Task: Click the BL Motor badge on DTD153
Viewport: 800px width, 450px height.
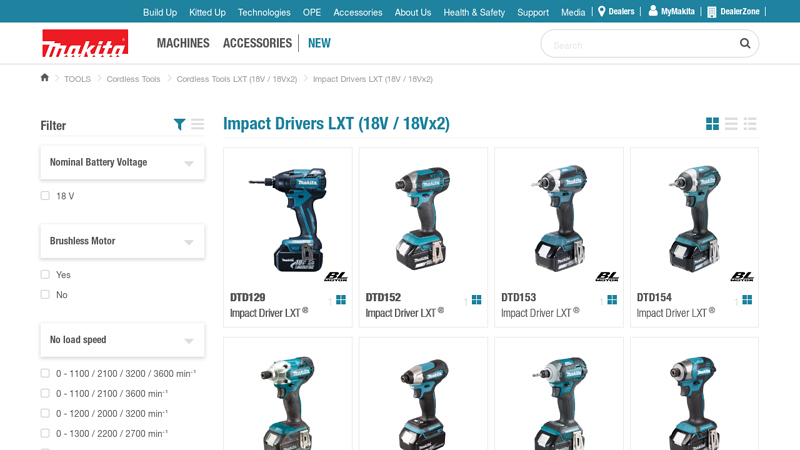Action: click(607, 277)
